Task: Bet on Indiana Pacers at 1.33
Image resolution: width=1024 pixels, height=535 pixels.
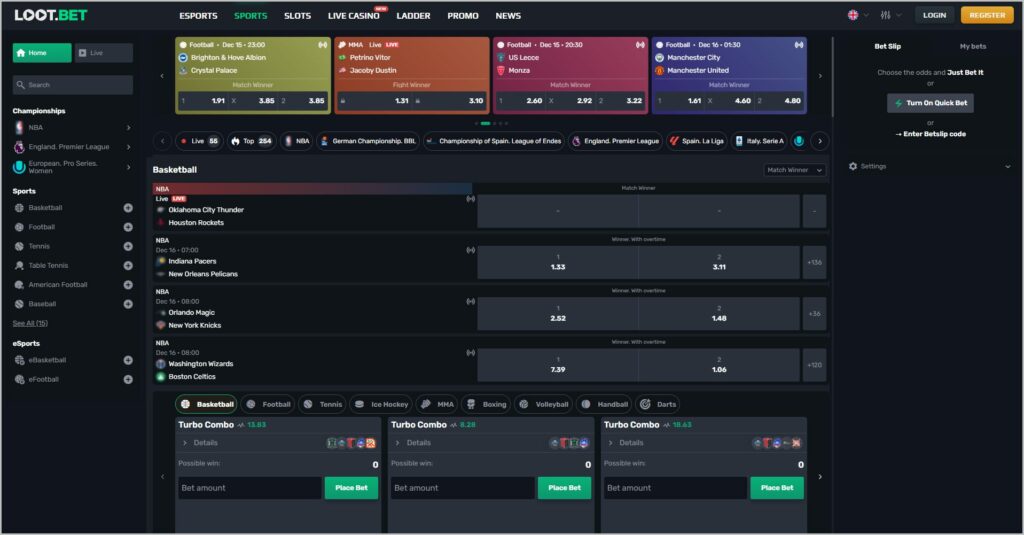Action: coord(558,263)
